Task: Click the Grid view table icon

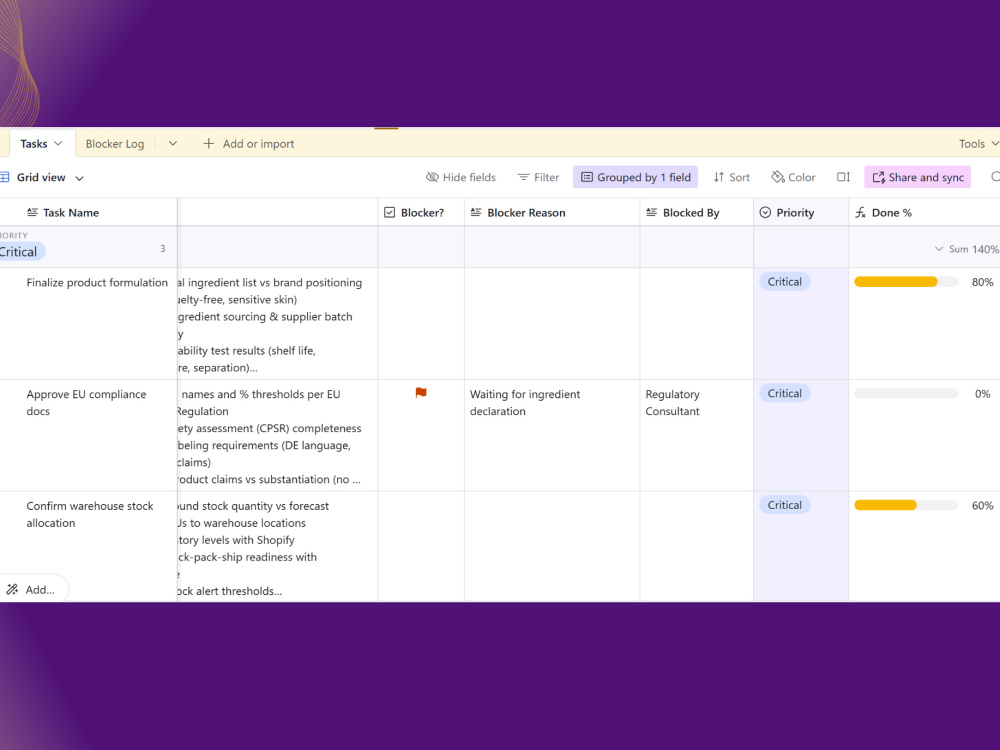Action: (x=4, y=177)
